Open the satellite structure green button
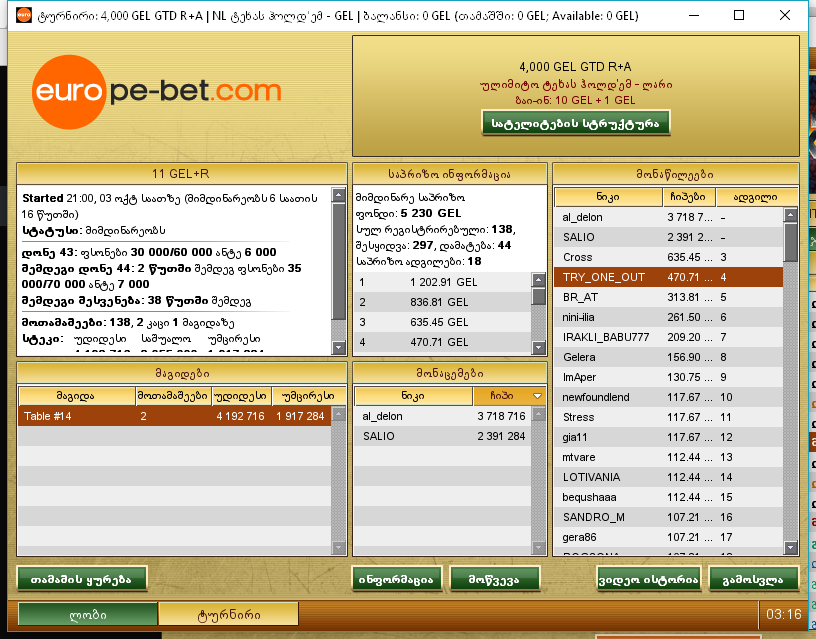This screenshot has width=816, height=639. pyautogui.click(x=576, y=123)
